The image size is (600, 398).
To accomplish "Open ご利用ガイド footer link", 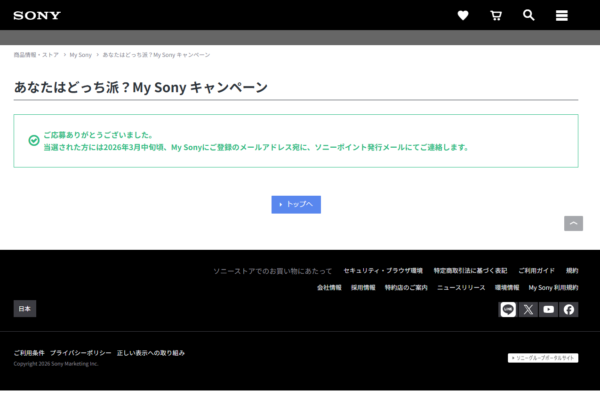I will [536, 271].
